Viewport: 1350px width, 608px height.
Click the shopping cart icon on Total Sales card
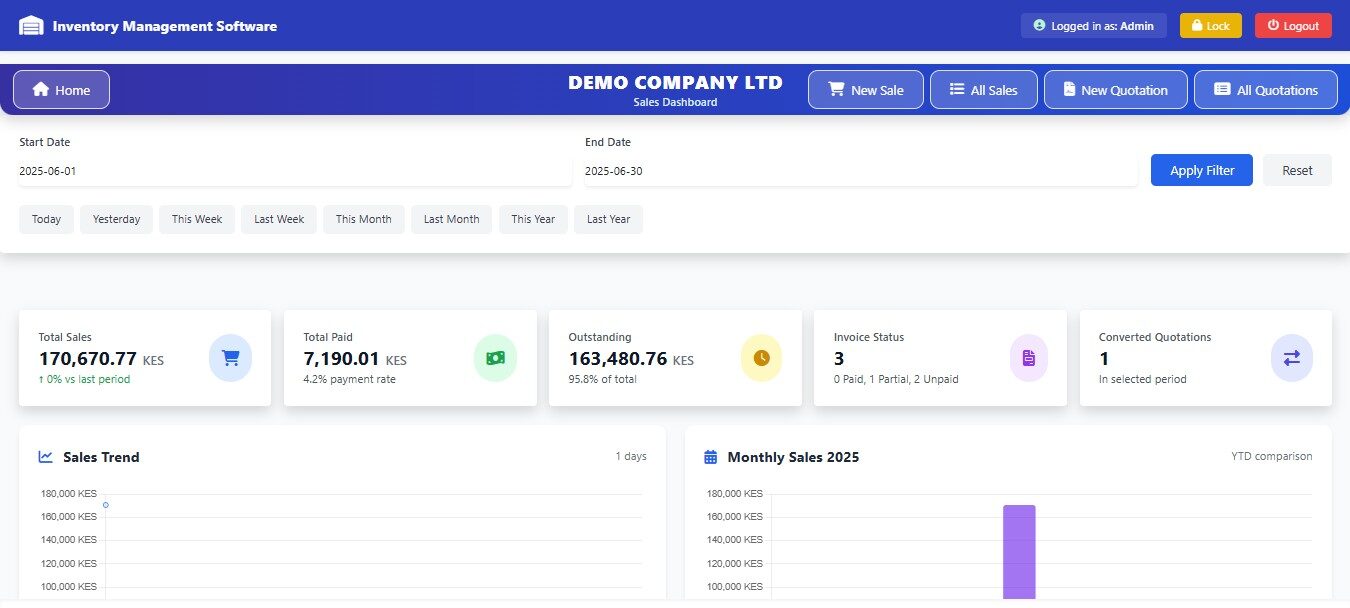(x=231, y=357)
